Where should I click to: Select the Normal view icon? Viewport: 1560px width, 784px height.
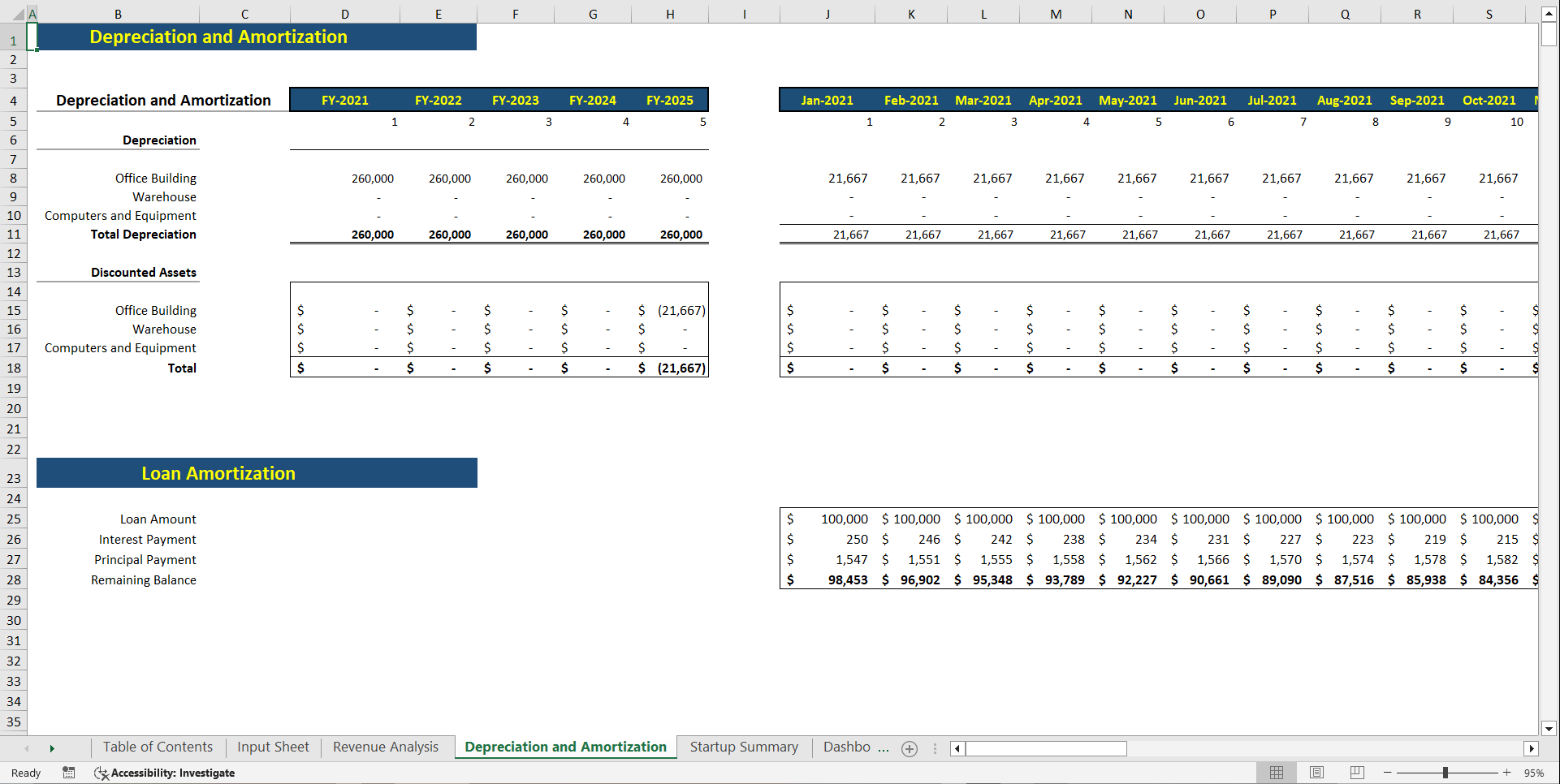coord(1277,773)
